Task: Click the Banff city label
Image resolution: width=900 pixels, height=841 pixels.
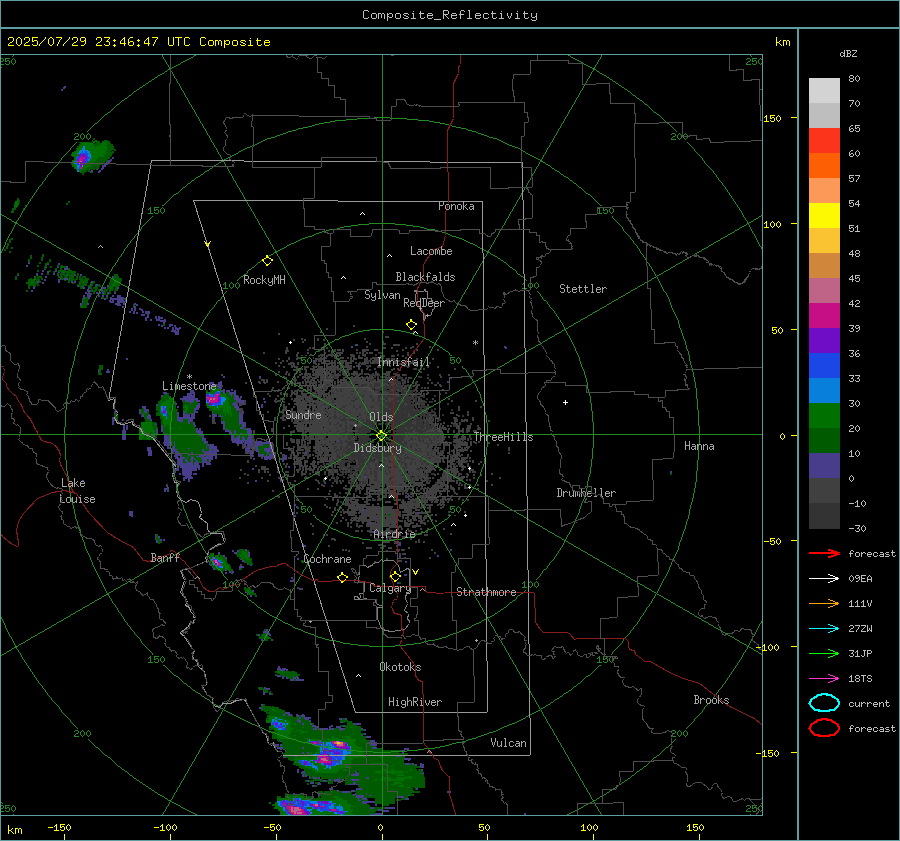Action: [x=165, y=557]
